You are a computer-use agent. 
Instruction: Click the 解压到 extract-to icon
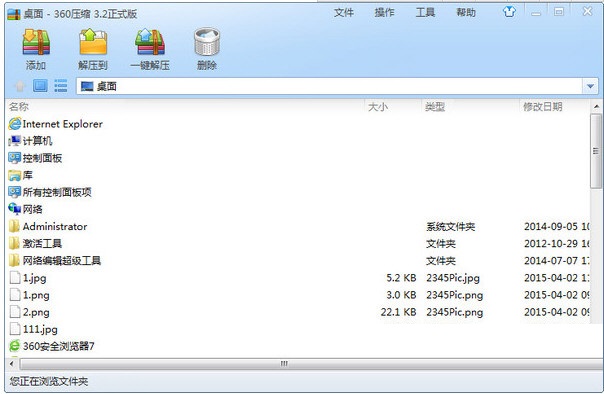click(x=93, y=42)
